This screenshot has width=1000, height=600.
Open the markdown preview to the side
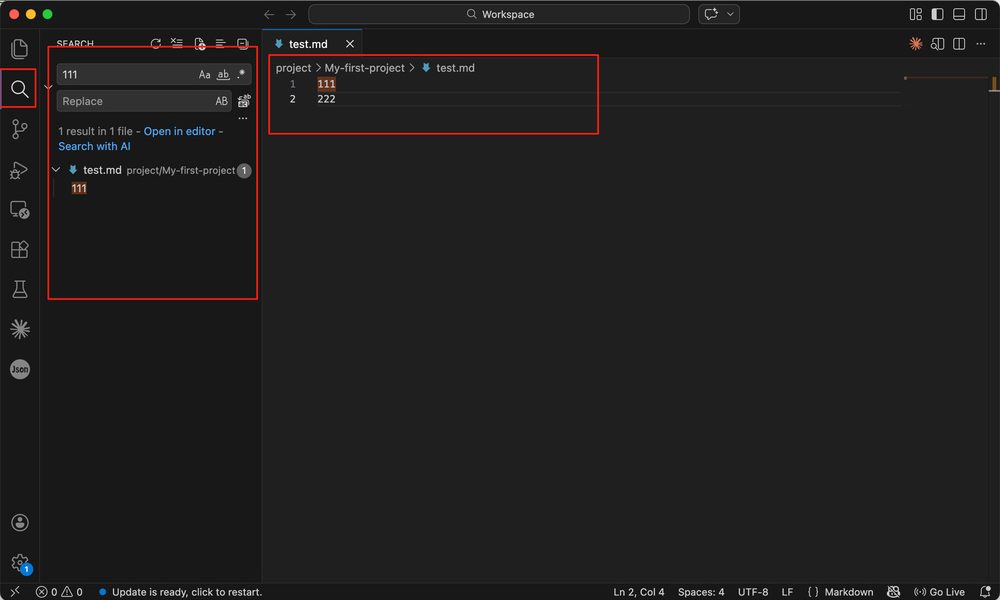point(937,44)
